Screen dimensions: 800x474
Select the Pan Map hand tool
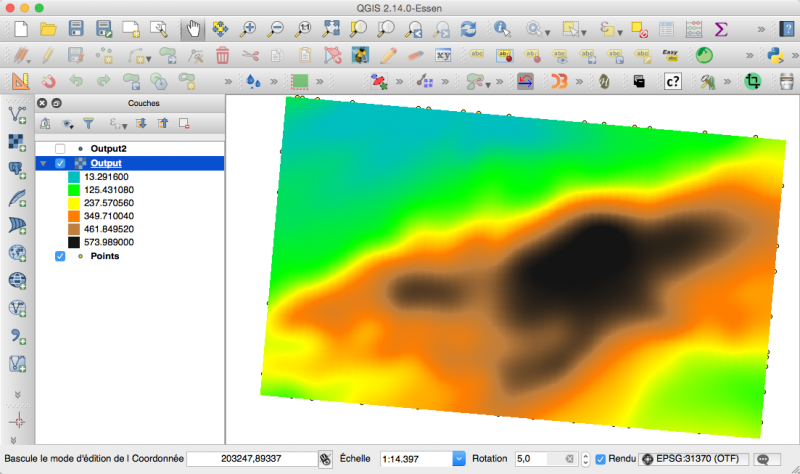[191, 30]
